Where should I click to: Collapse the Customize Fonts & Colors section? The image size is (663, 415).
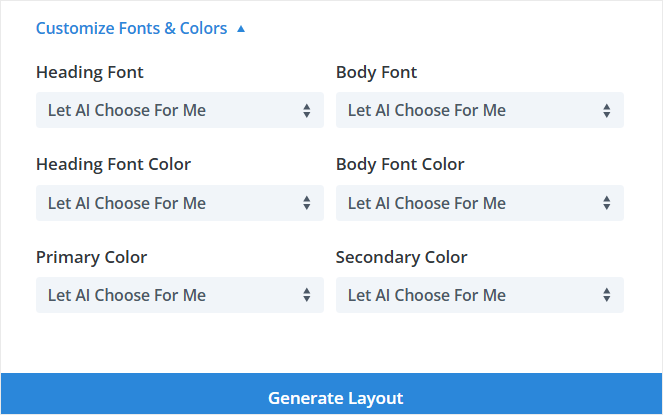tap(140, 28)
